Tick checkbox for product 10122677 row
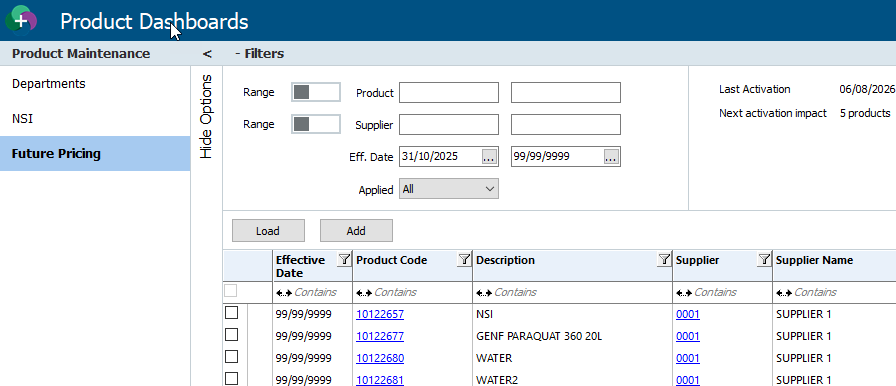896x386 pixels. pos(231,335)
